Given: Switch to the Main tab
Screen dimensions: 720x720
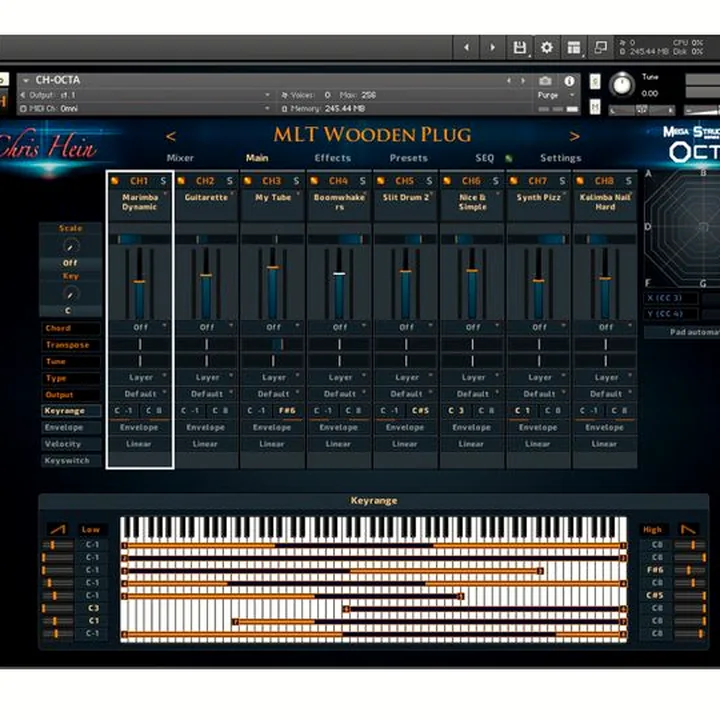Looking at the screenshot, I should point(257,158).
